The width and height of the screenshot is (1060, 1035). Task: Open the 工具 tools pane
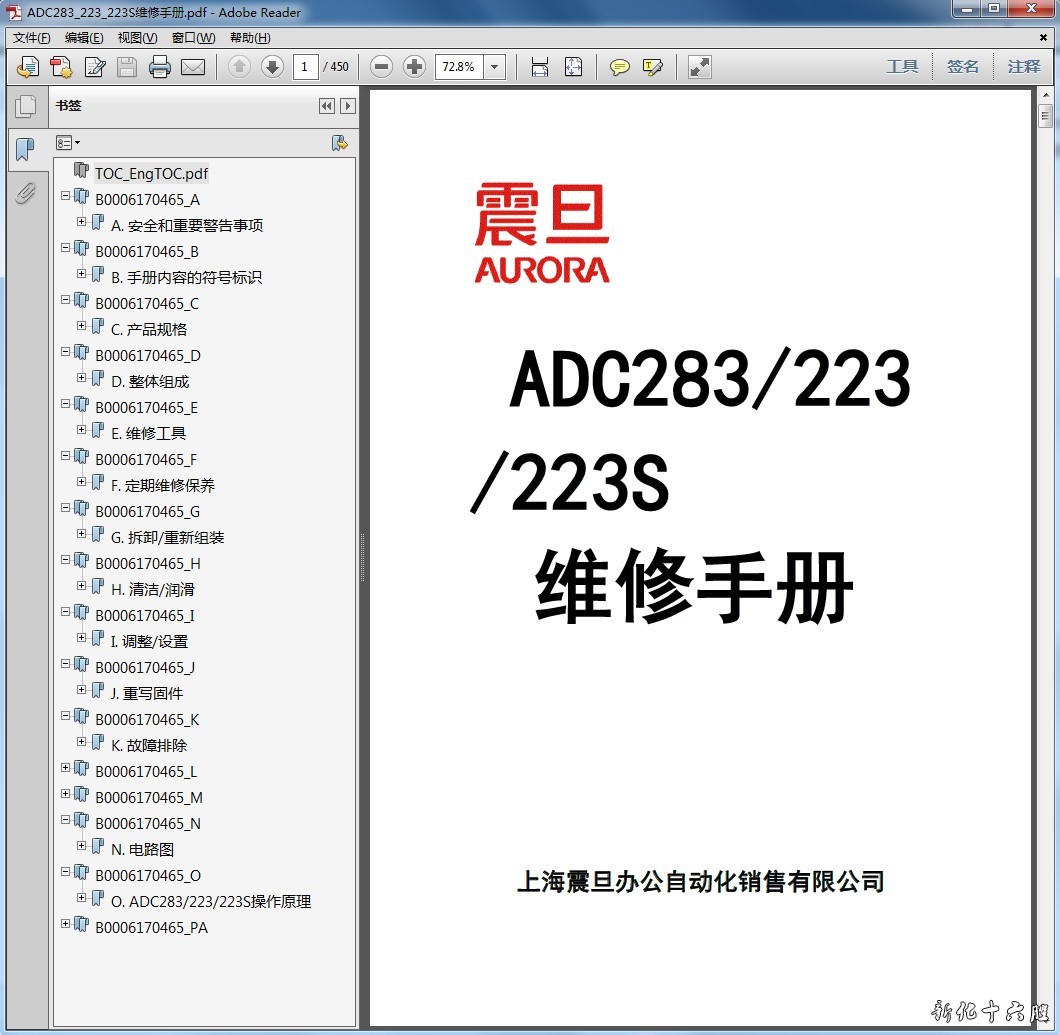(x=902, y=67)
